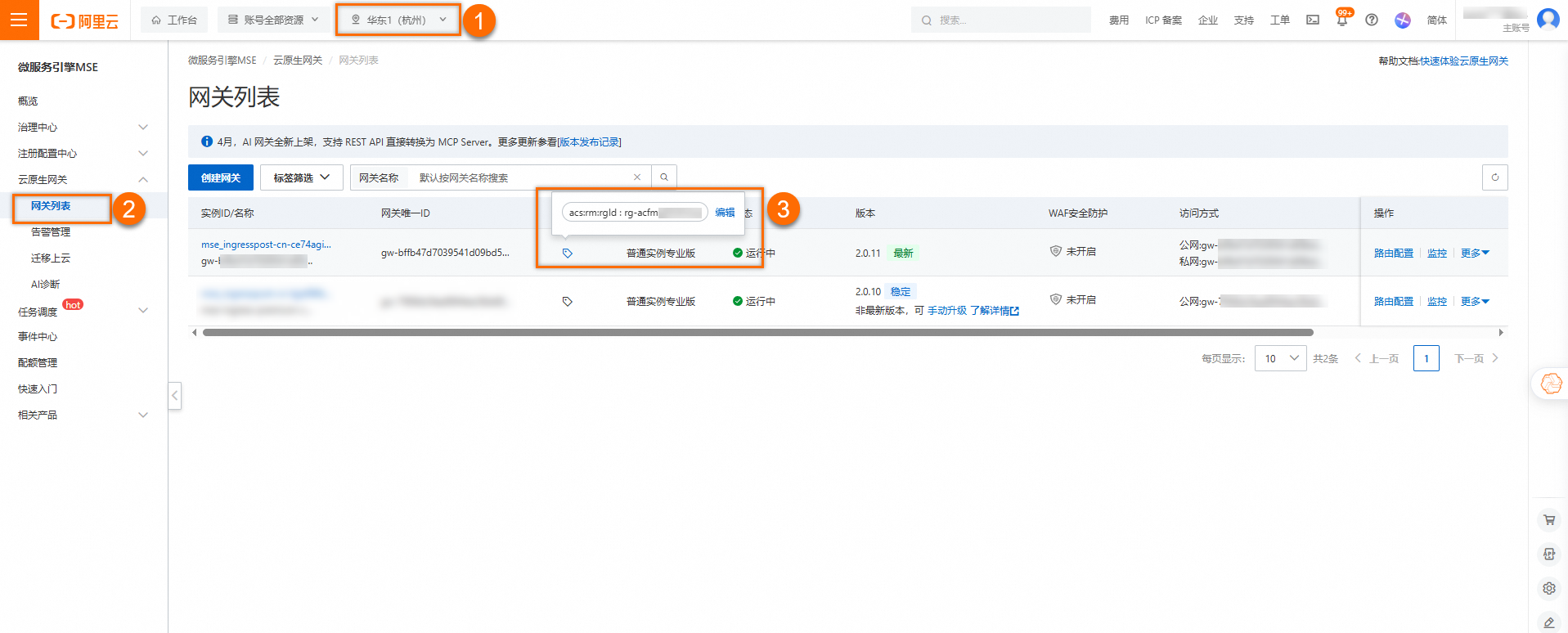Open 快速入门 in sidebar
The height and width of the screenshot is (633, 1568).
(38, 388)
